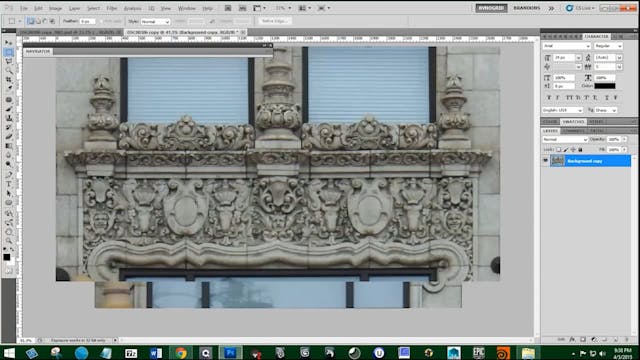This screenshot has height=360, width=640.
Task: Open the marquee Style dropdown
Action: [155, 21]
